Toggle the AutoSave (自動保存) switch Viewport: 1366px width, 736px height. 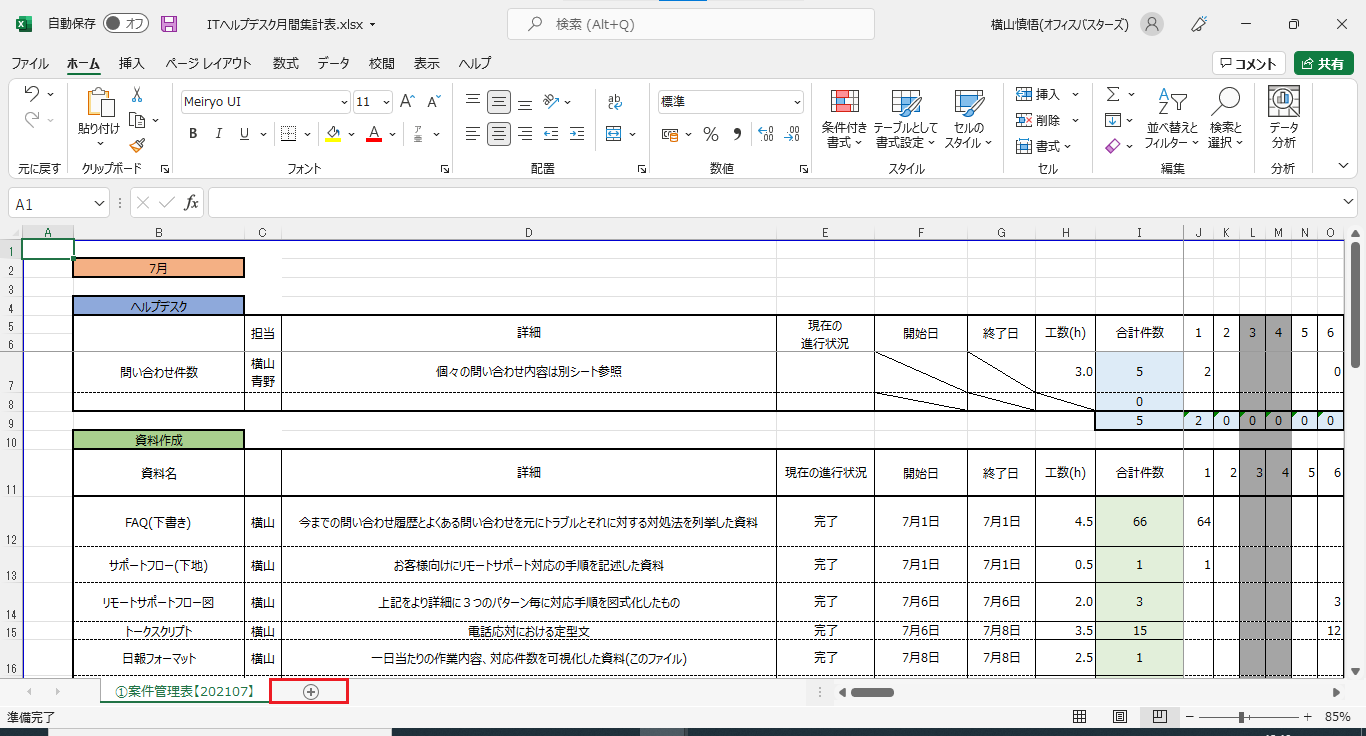(x=125, y=23)
